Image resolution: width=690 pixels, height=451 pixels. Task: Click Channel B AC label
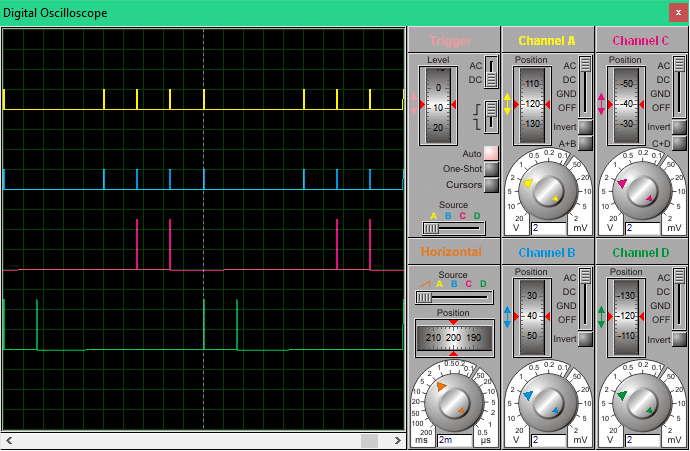tap(569, 278)
